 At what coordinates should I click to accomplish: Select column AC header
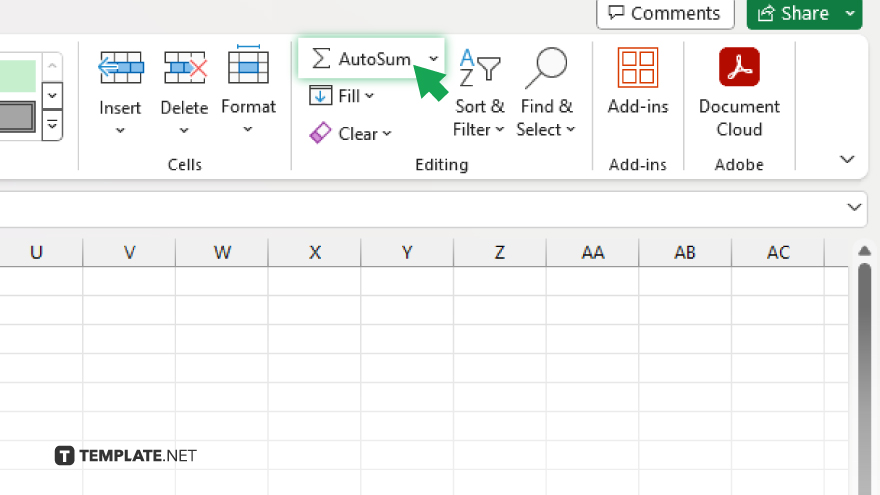point(778,253)
